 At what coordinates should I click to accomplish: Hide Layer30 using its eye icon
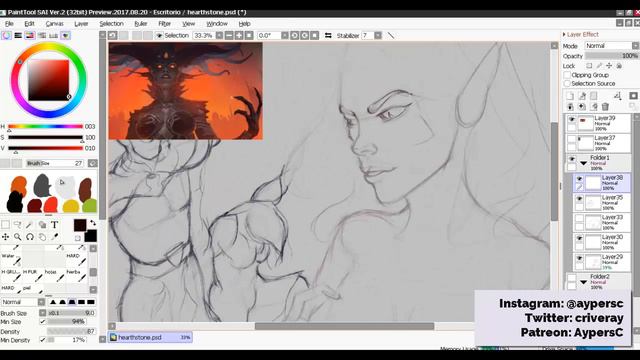tap(579, 238)
